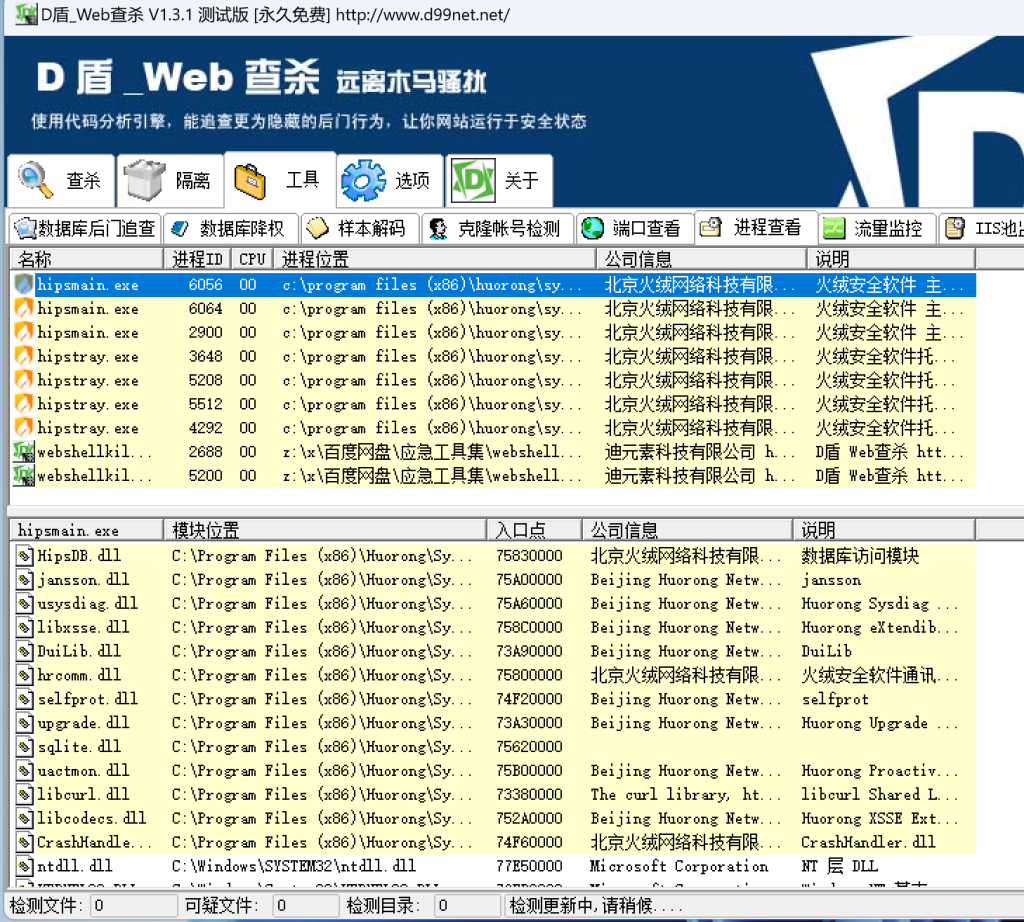The height and width of the screenshot is (922, 1024).
Task: Select hipstray.exe process 3648
Action: [x=493, y=357]
